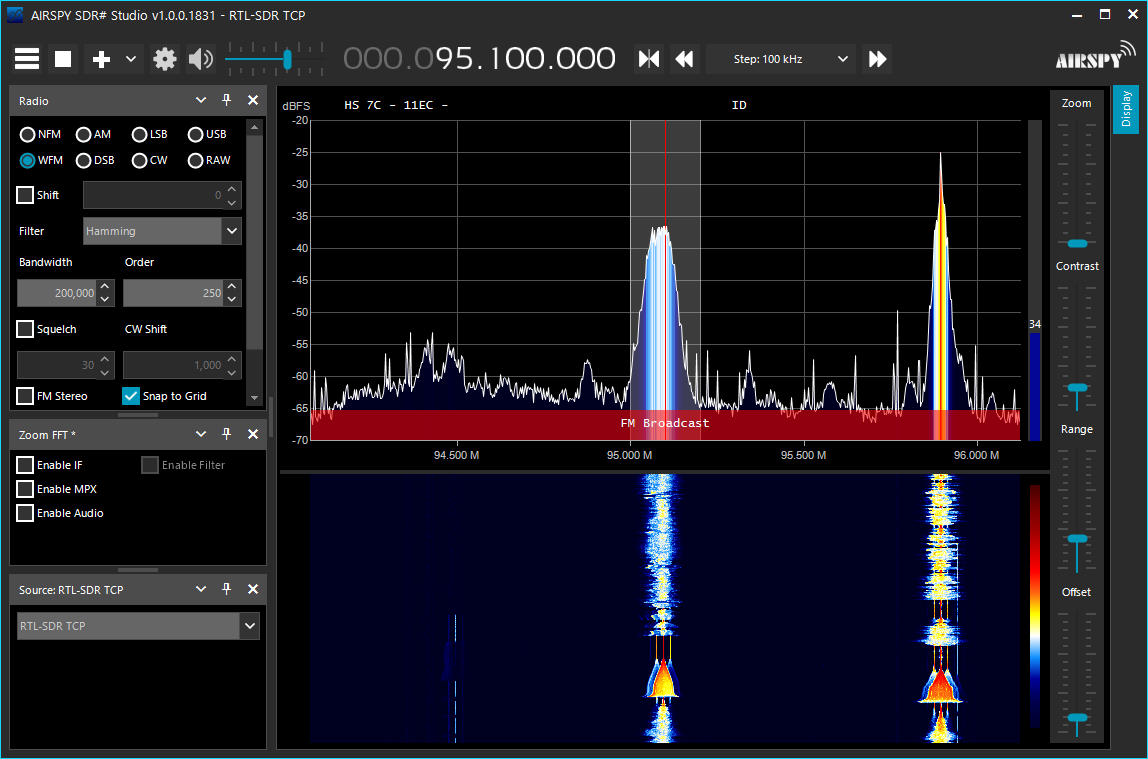
Task: Collapse the Zoom FFT panel with its chevron
Action: point(201,434)
